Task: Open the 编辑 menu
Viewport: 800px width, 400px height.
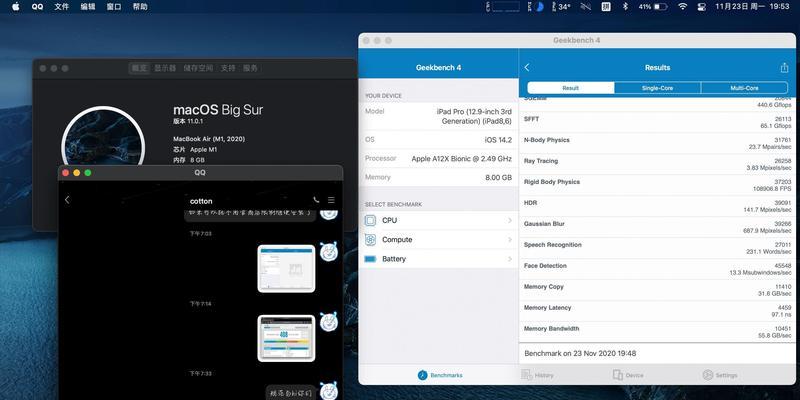Action: (88, 7)
